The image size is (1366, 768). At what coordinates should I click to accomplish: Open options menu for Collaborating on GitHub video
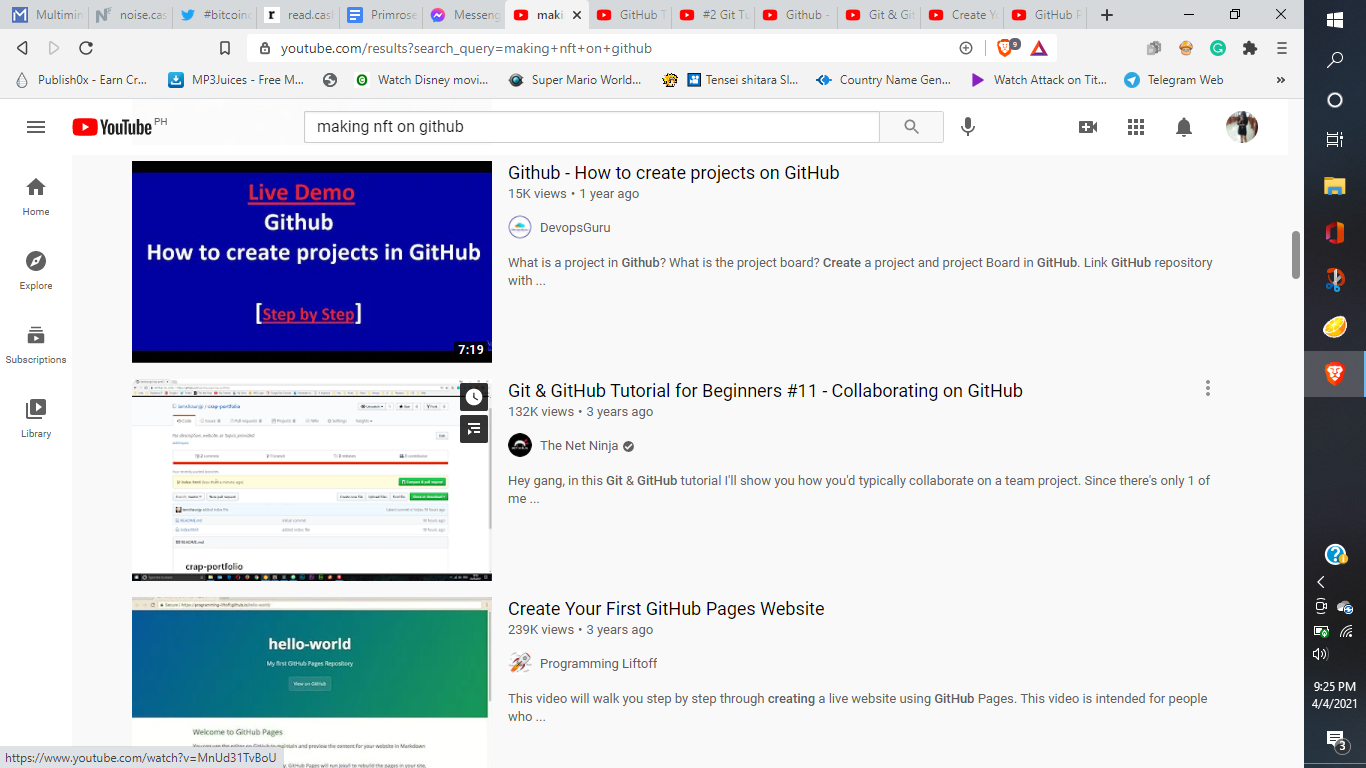[1208, 388]
